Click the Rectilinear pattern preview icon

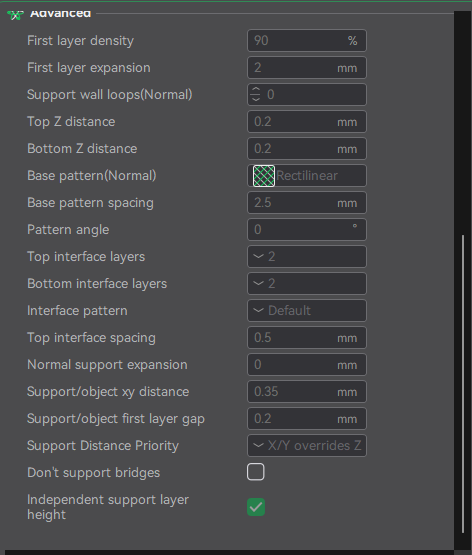(264, 176)
